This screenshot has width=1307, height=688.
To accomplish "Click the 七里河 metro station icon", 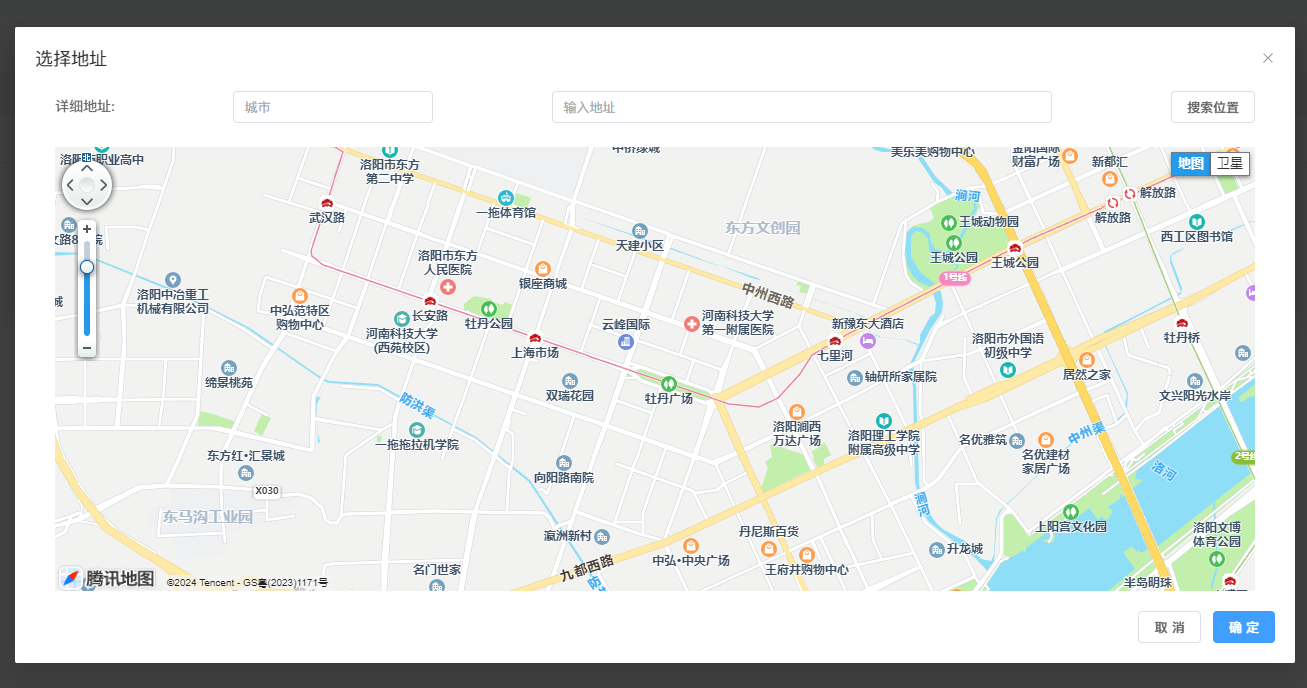I will pyautogui.click(x=835, y=341).
